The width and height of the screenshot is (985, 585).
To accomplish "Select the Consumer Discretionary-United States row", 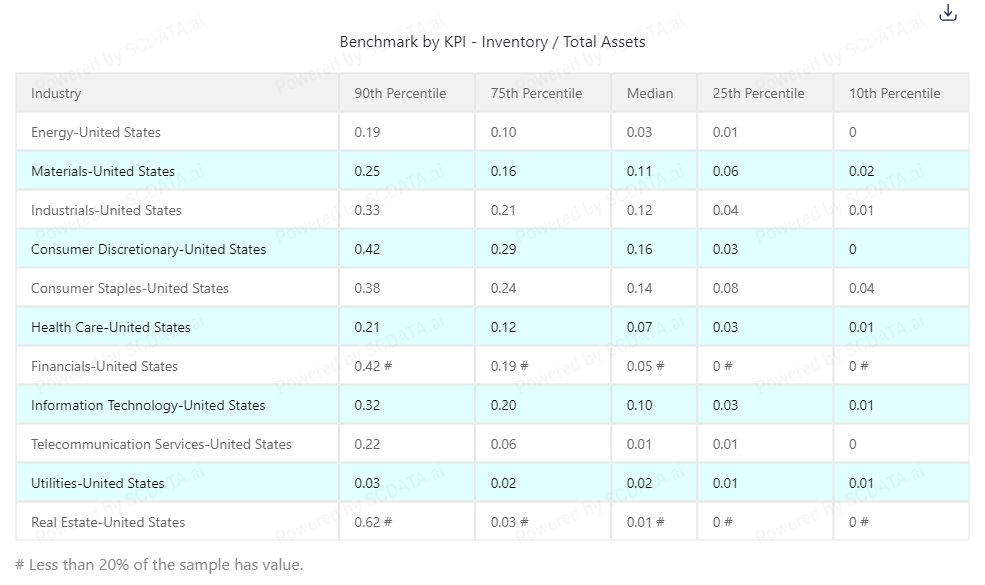I will pos(148,249).
